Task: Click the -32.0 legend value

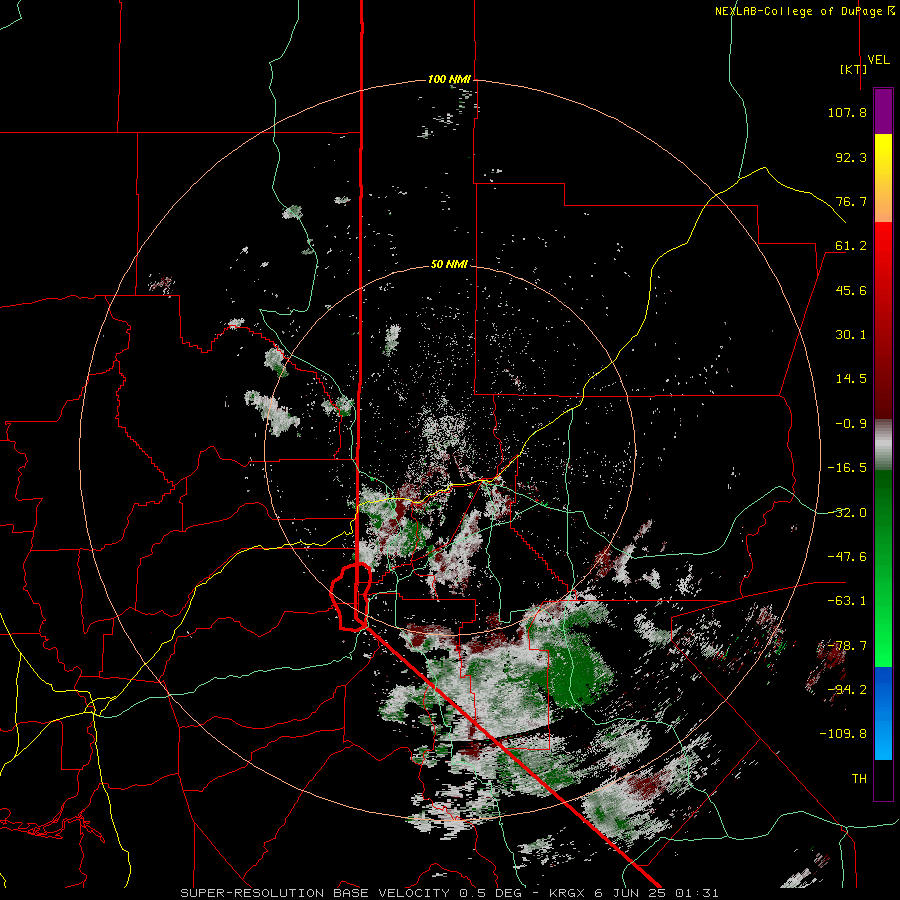Action: (847, 513)
